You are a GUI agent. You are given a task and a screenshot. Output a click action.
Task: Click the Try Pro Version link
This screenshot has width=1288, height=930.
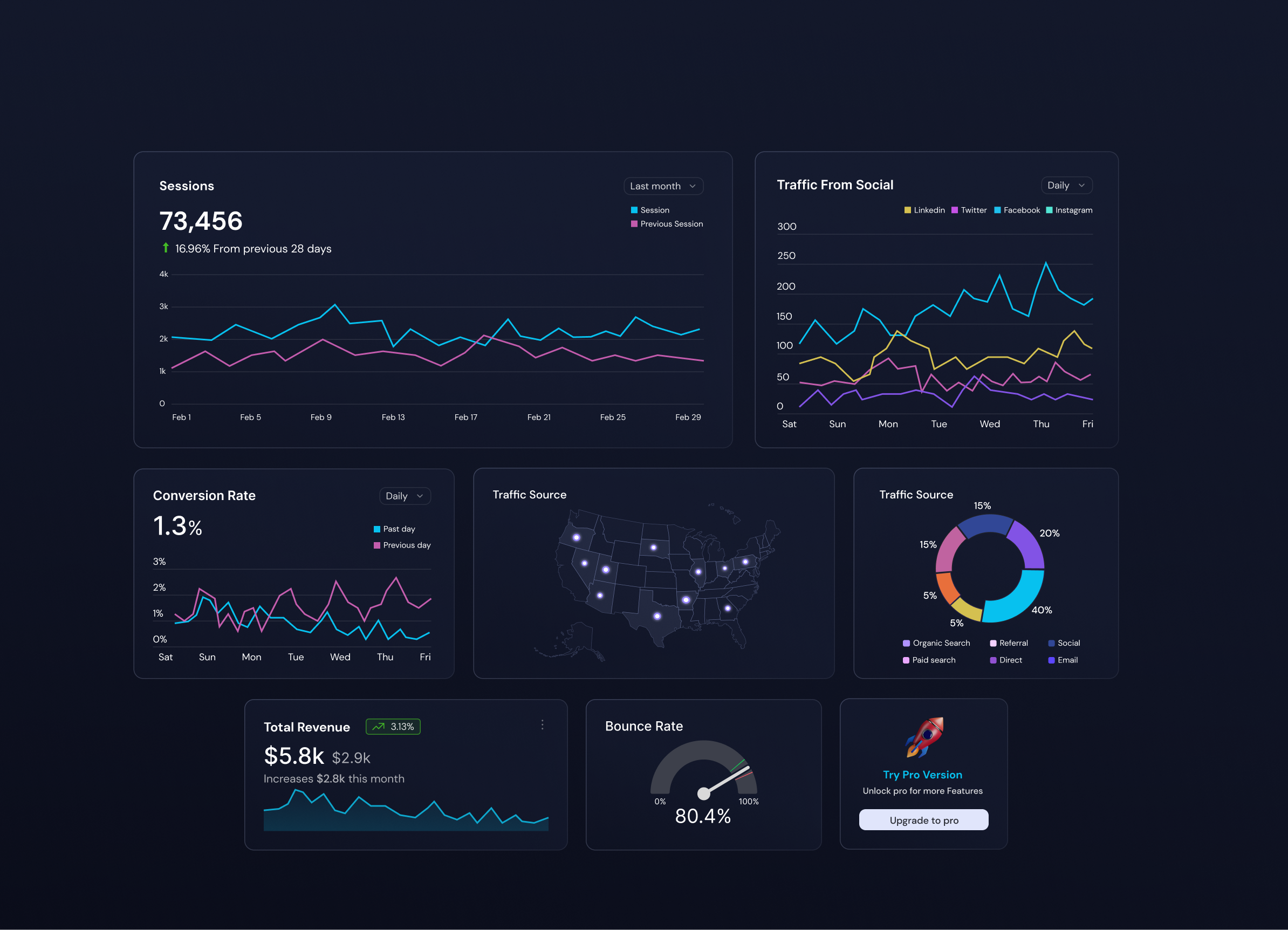(922, 775)
